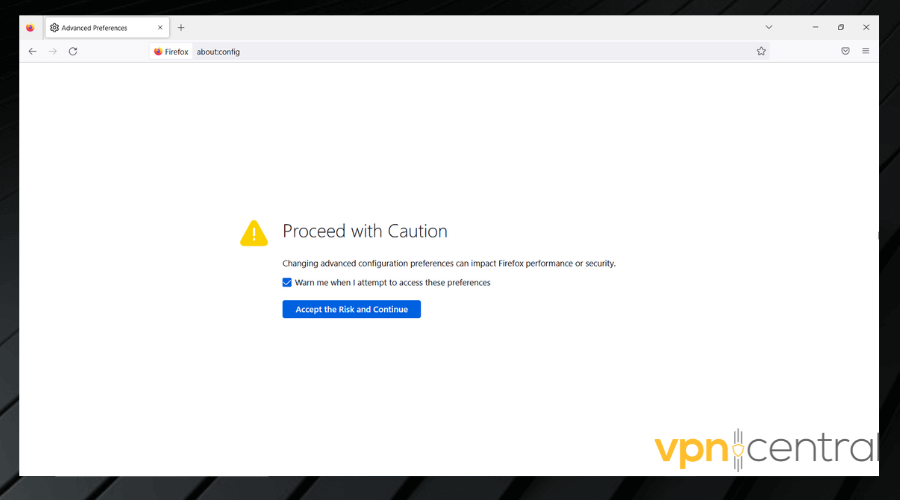
Task: Open a new tab with plus button
Action: tap(181, 27)
